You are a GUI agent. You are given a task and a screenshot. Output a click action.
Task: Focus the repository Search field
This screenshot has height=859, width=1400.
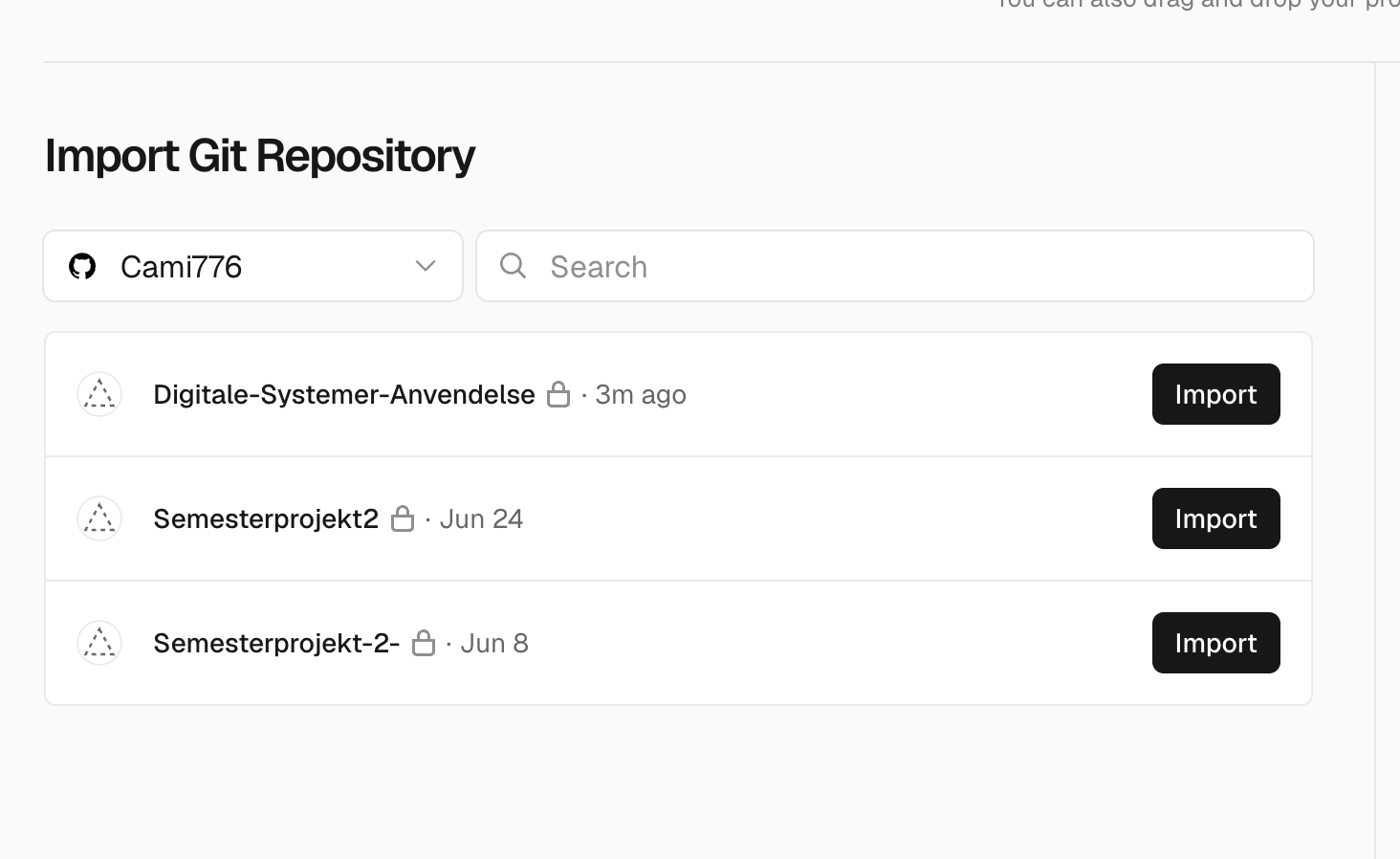tap(895, 266)
